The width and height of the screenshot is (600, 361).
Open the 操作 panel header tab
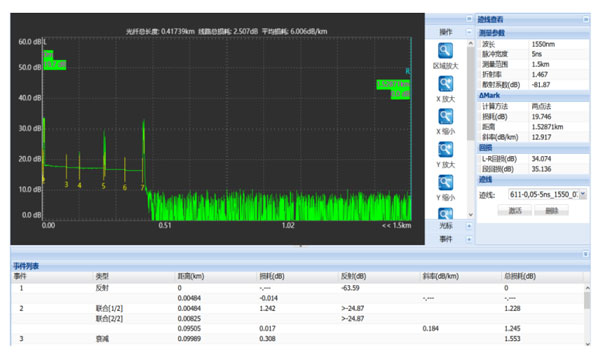tap(446, 32)
